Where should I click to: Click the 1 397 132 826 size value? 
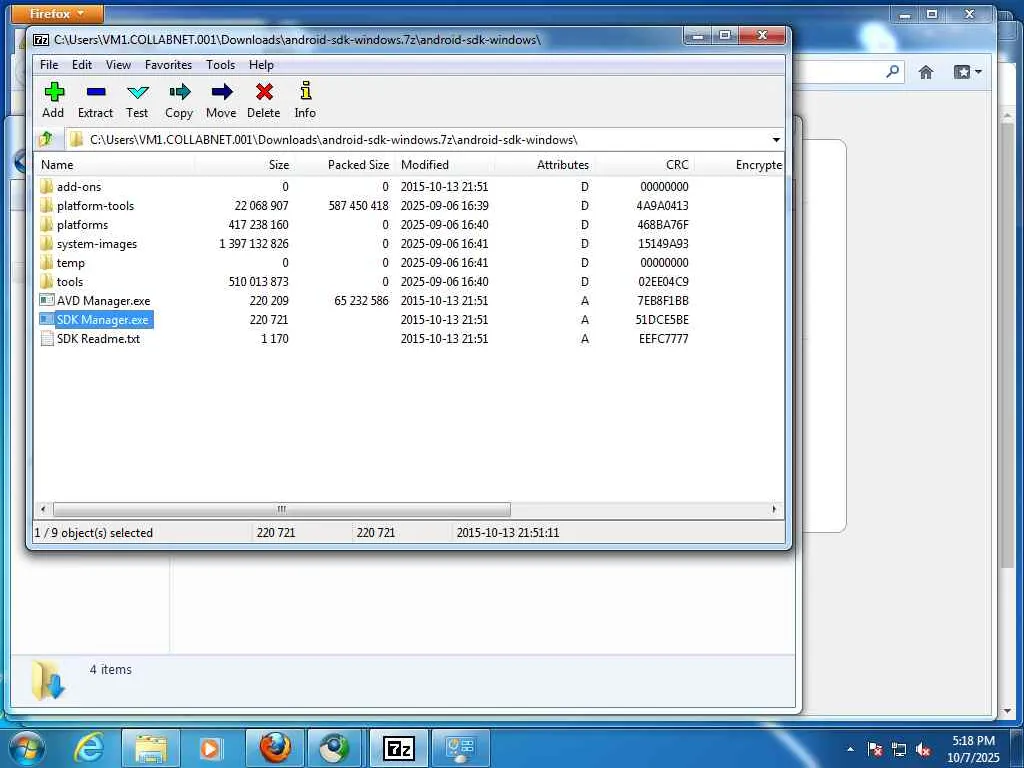tap(254, 244)
